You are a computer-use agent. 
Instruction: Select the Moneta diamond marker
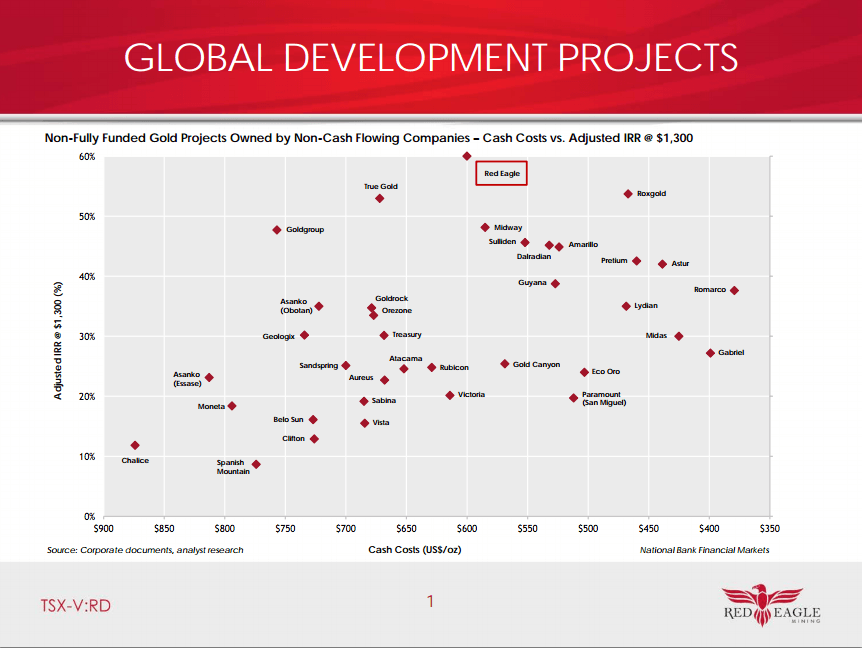[232, 406]
